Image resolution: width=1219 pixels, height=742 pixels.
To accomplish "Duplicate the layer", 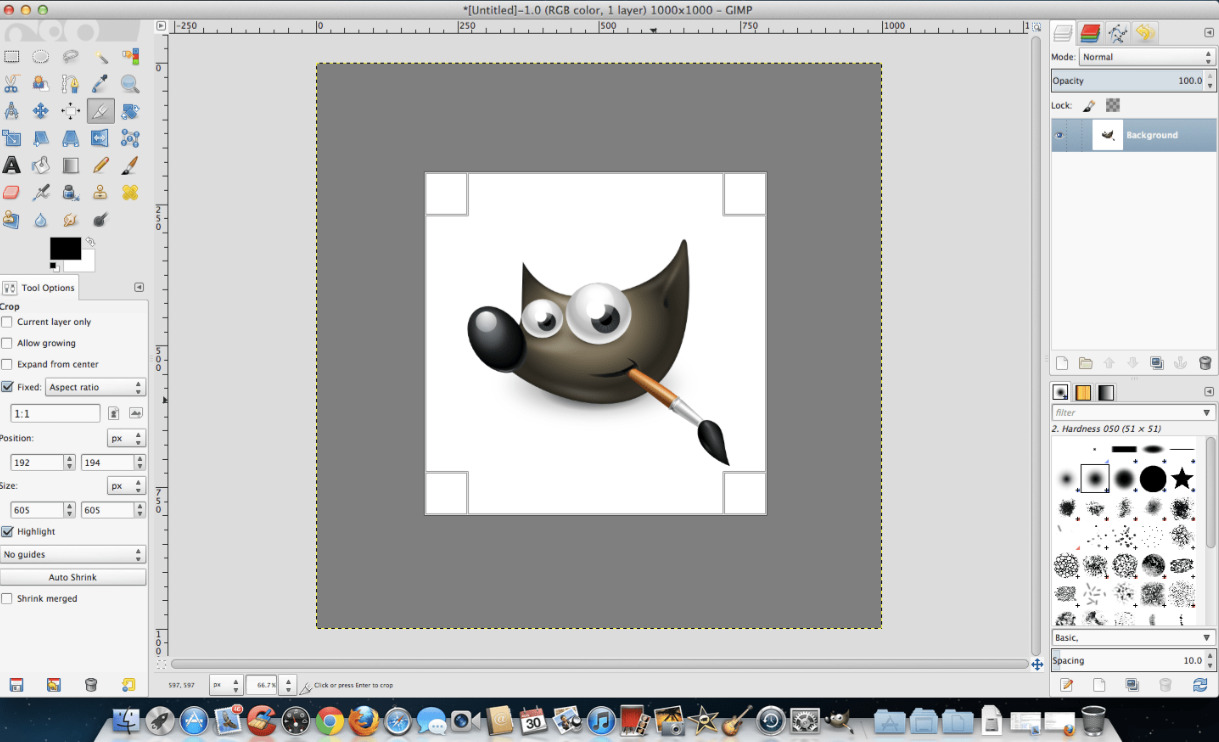I will click(x=1157, y=363).
